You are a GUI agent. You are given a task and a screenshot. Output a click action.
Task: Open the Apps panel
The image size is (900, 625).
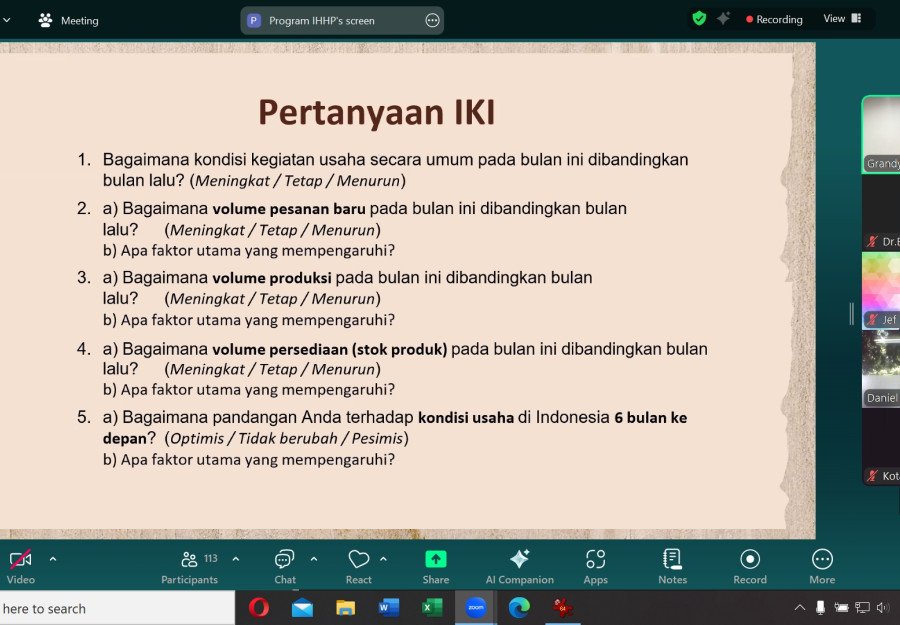pos(596,566)
